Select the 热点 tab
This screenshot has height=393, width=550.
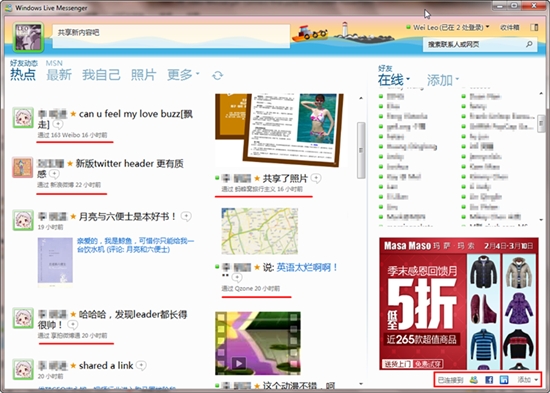23,74
